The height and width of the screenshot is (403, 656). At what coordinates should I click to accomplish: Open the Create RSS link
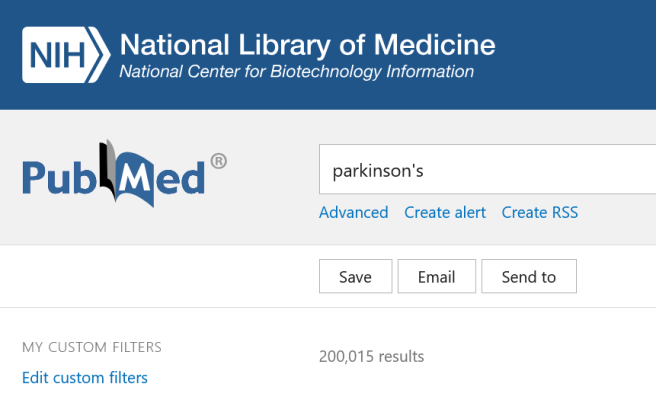pos(540,213)
